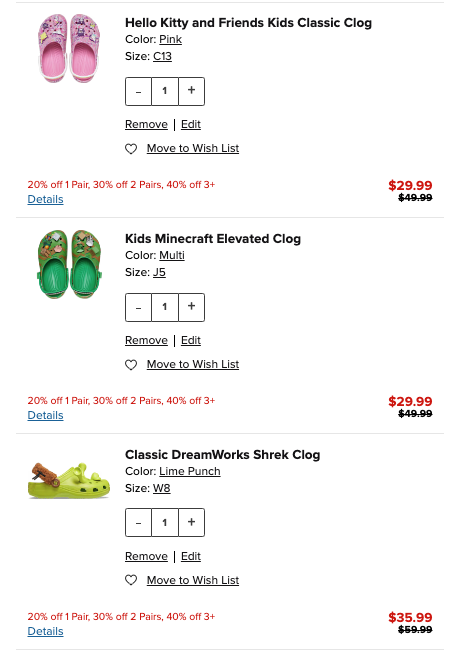The image size is (470, 657).
Task: Click heart icon for Minecraft Elevated Clog
Action: click(131, 365)
